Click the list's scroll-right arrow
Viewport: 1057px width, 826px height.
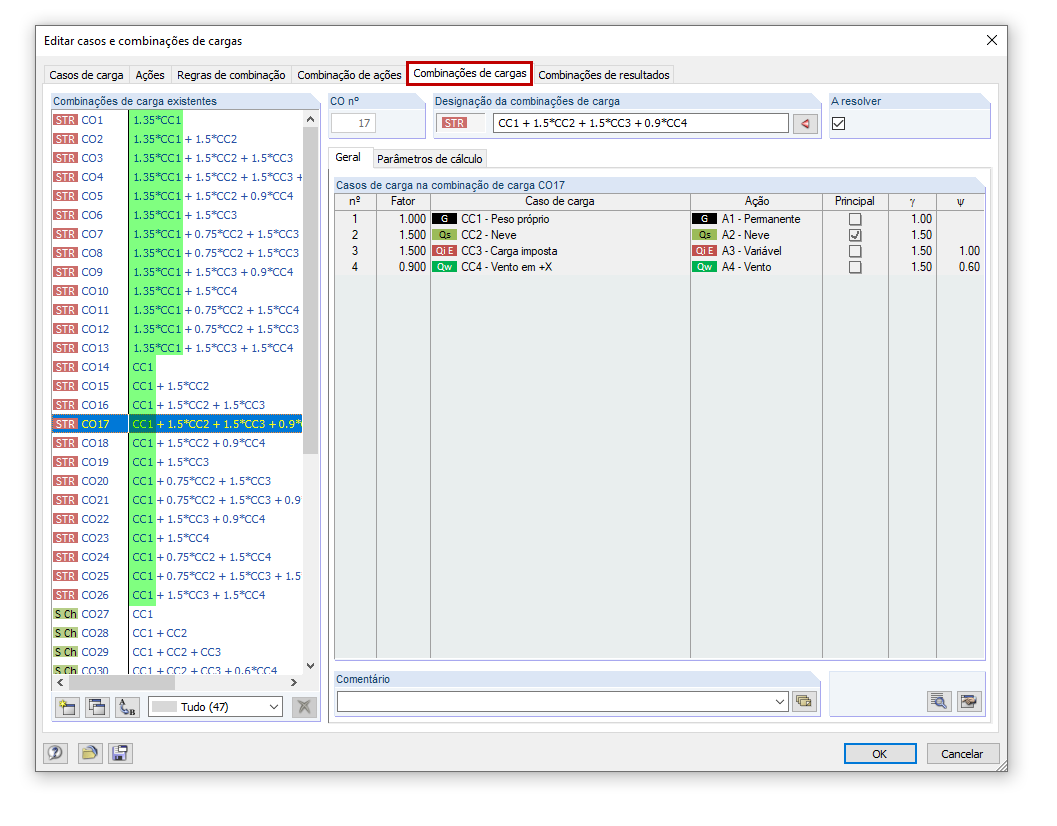click(294, 682)
